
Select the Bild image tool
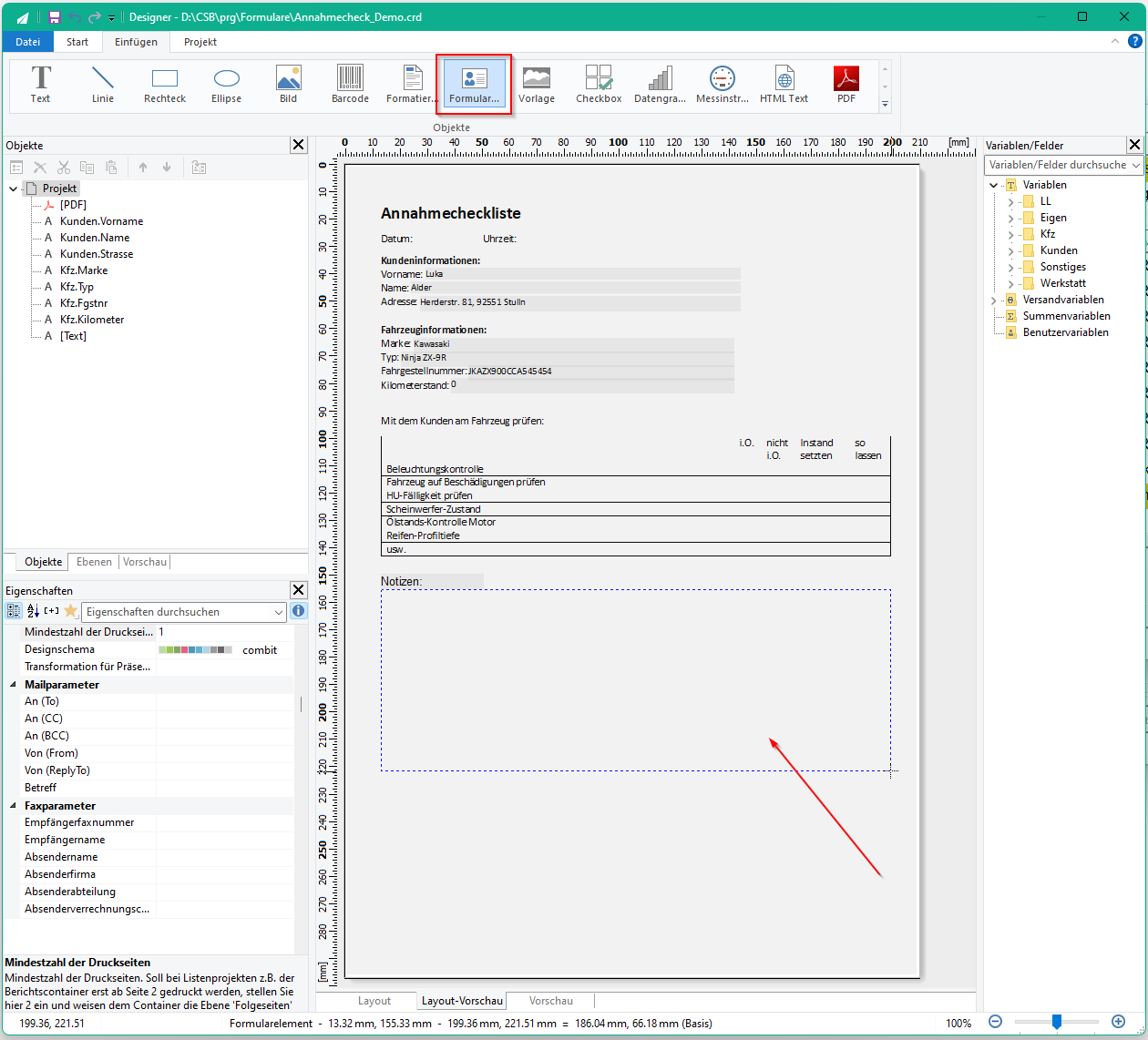click(288, 84)
